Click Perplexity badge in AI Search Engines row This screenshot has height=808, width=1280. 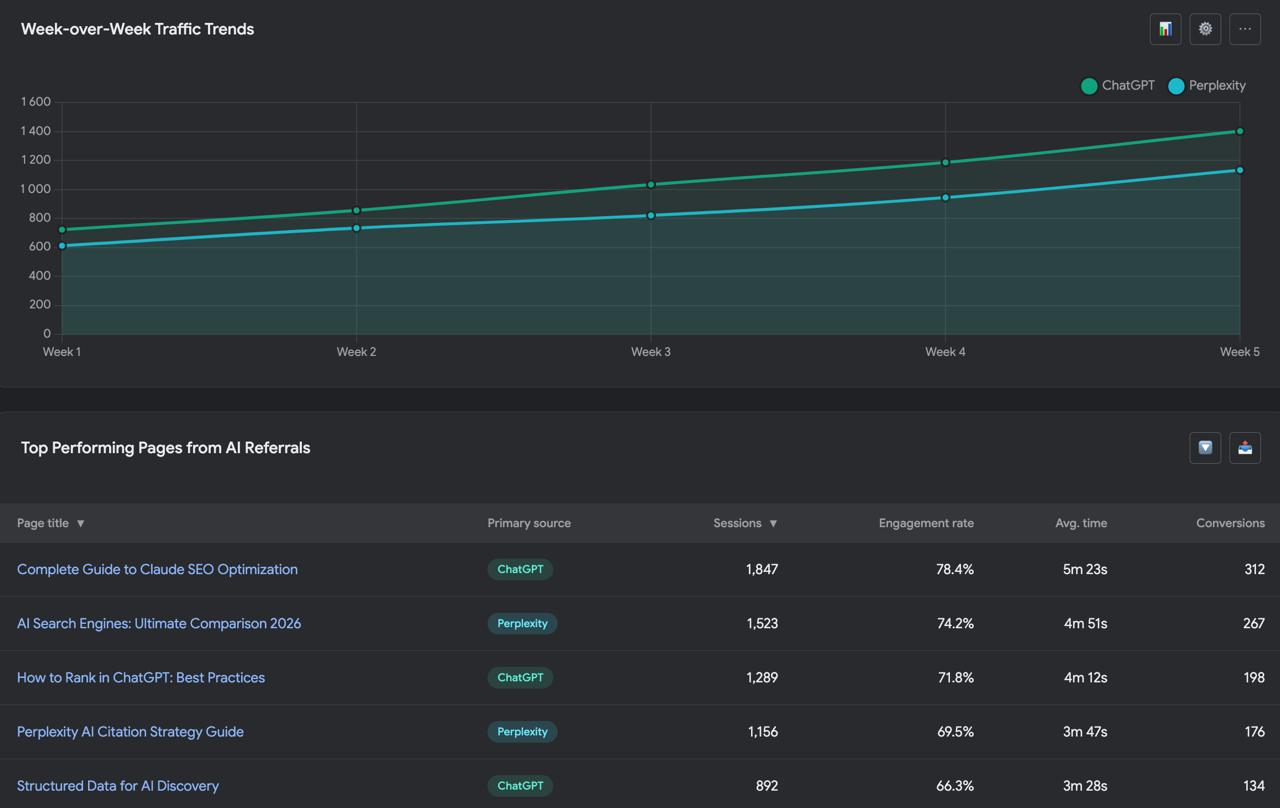tap(522, 623)
